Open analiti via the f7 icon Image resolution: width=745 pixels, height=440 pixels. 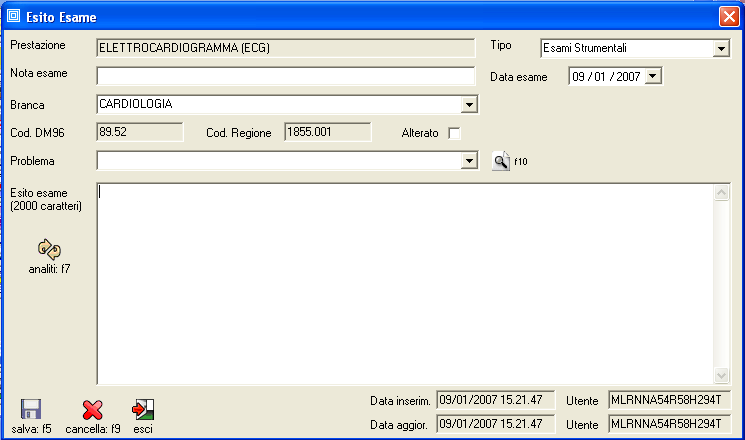coord(49,249)
